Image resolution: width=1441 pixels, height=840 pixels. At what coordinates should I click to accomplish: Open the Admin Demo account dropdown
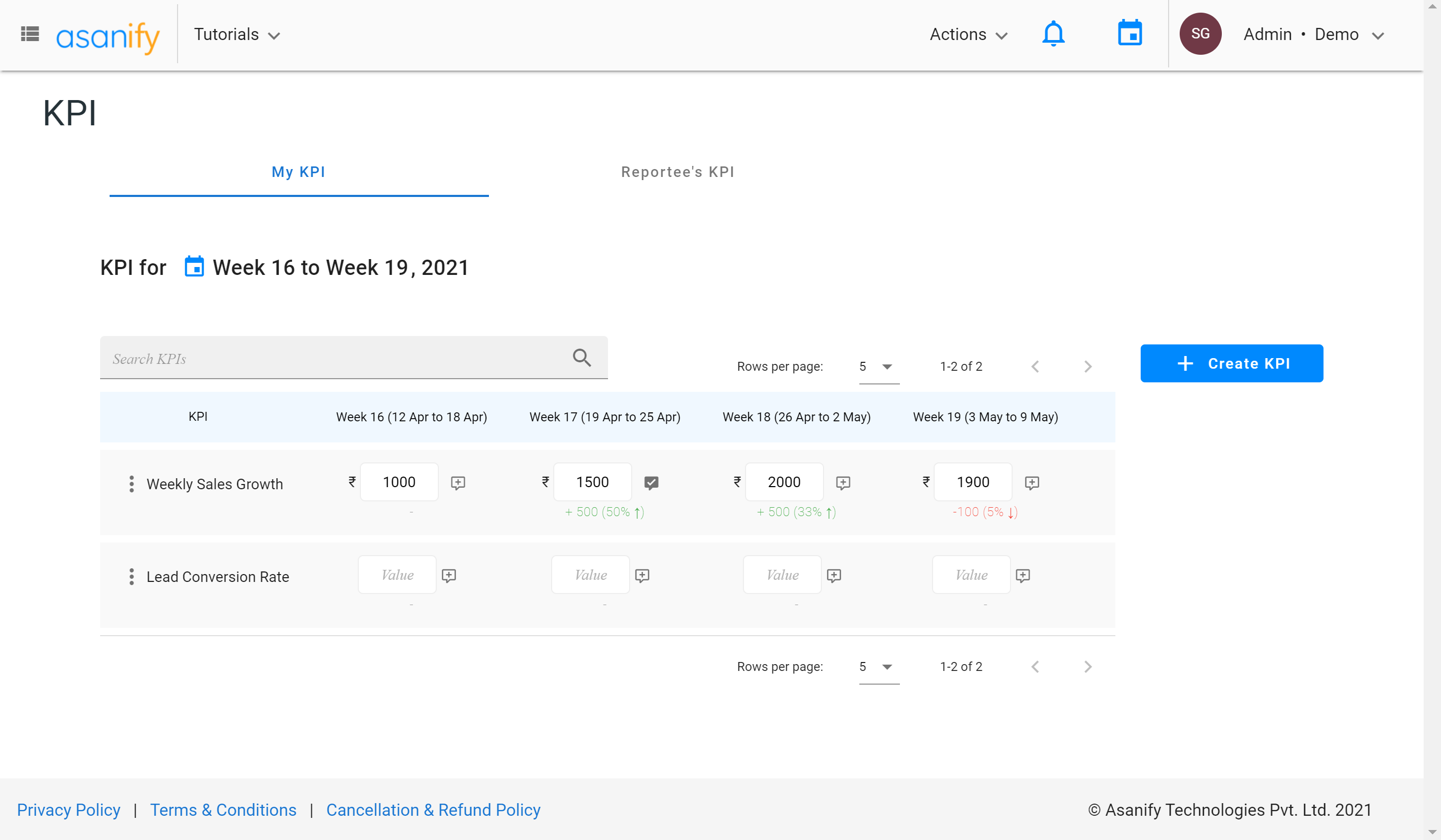pyautogui.click(x=1313, y=35)
